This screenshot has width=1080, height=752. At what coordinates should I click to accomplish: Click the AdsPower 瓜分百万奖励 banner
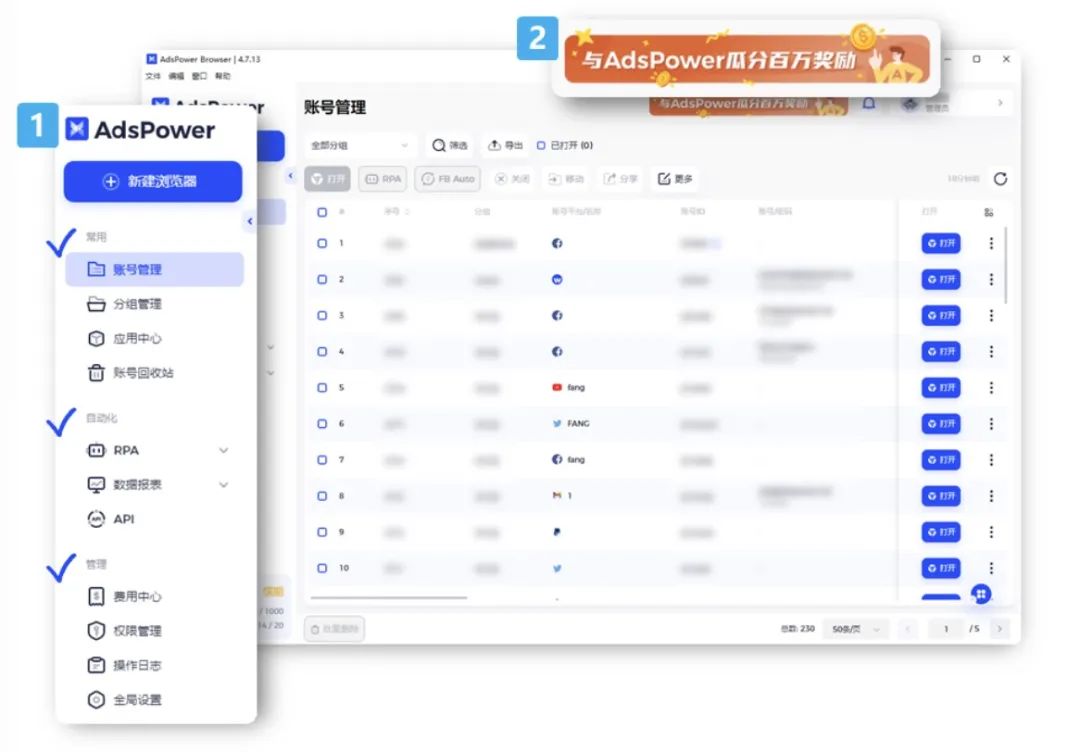point(747,60)
